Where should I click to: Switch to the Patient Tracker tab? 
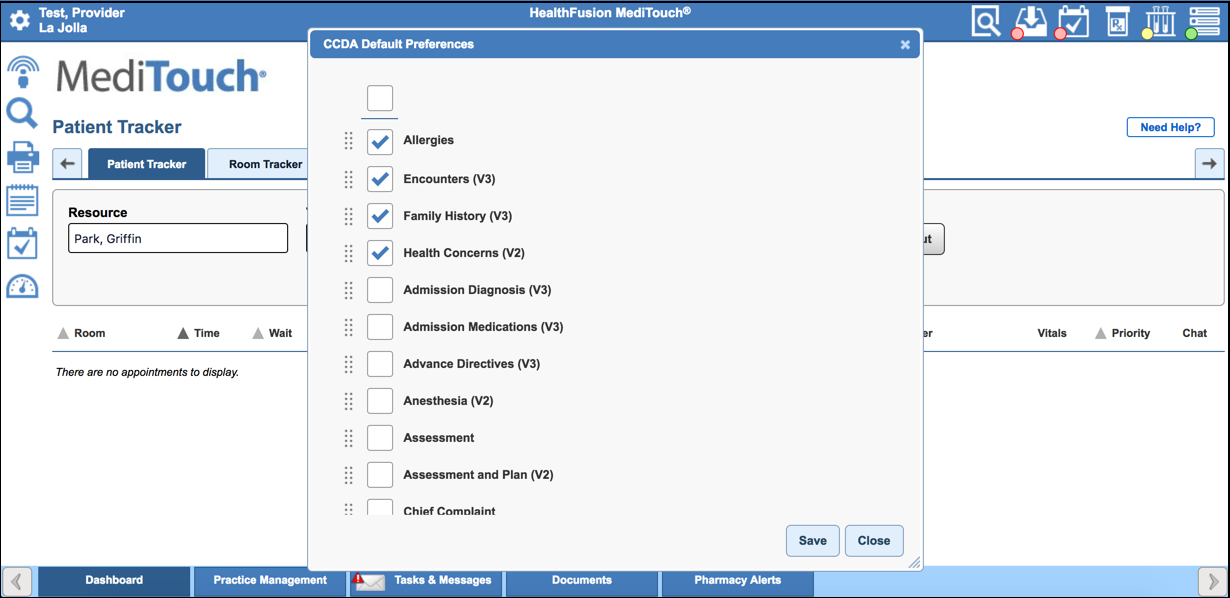[147, 164]
